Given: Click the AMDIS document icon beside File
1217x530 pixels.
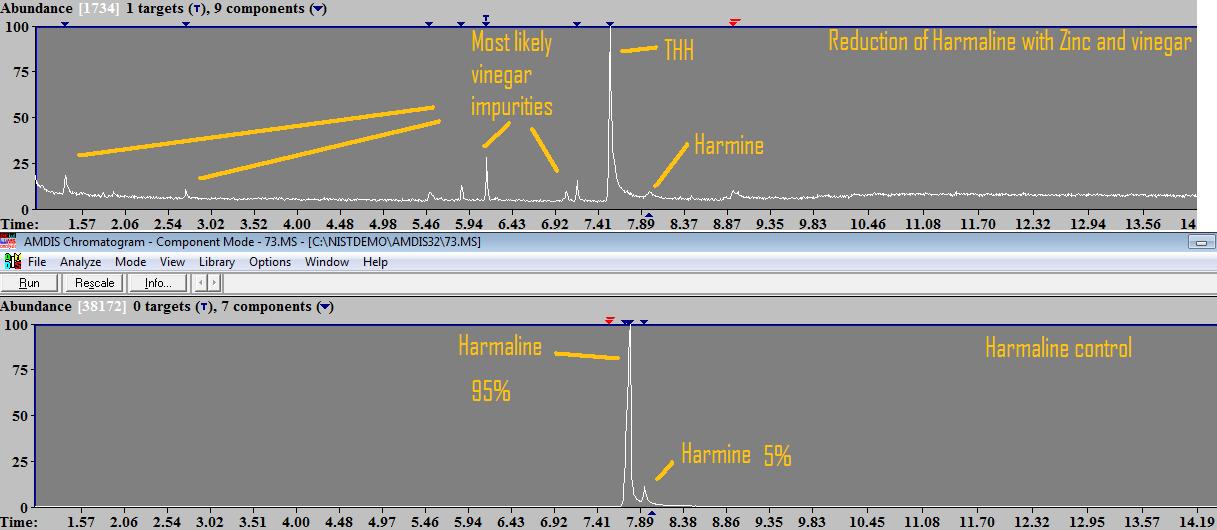Looking at the screenshot, I should [x=12, y=262].
